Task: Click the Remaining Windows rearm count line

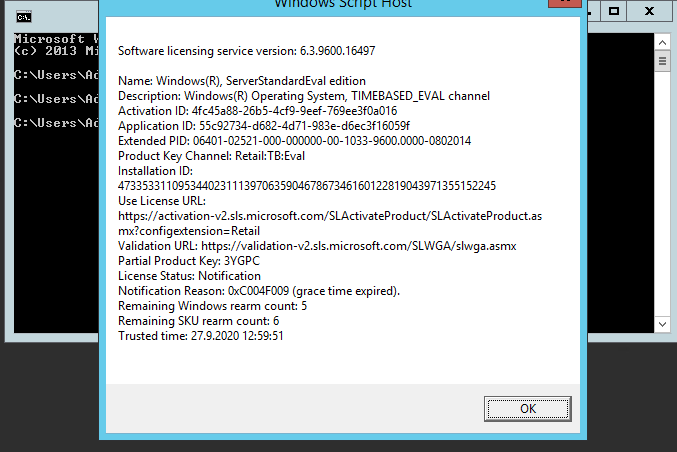Action: (x=212, y=305)
